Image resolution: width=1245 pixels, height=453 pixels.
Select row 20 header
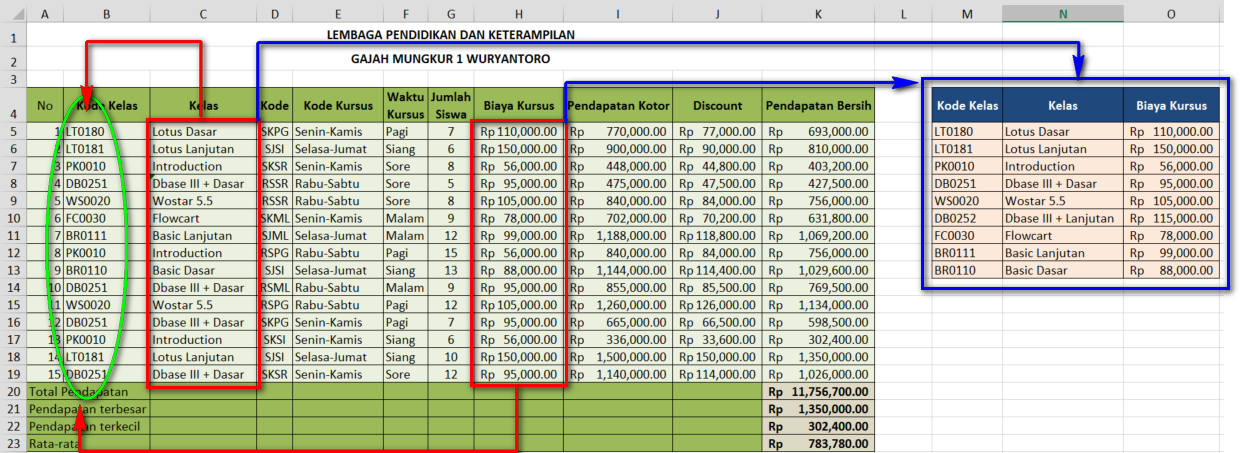[x=13, y=392]
